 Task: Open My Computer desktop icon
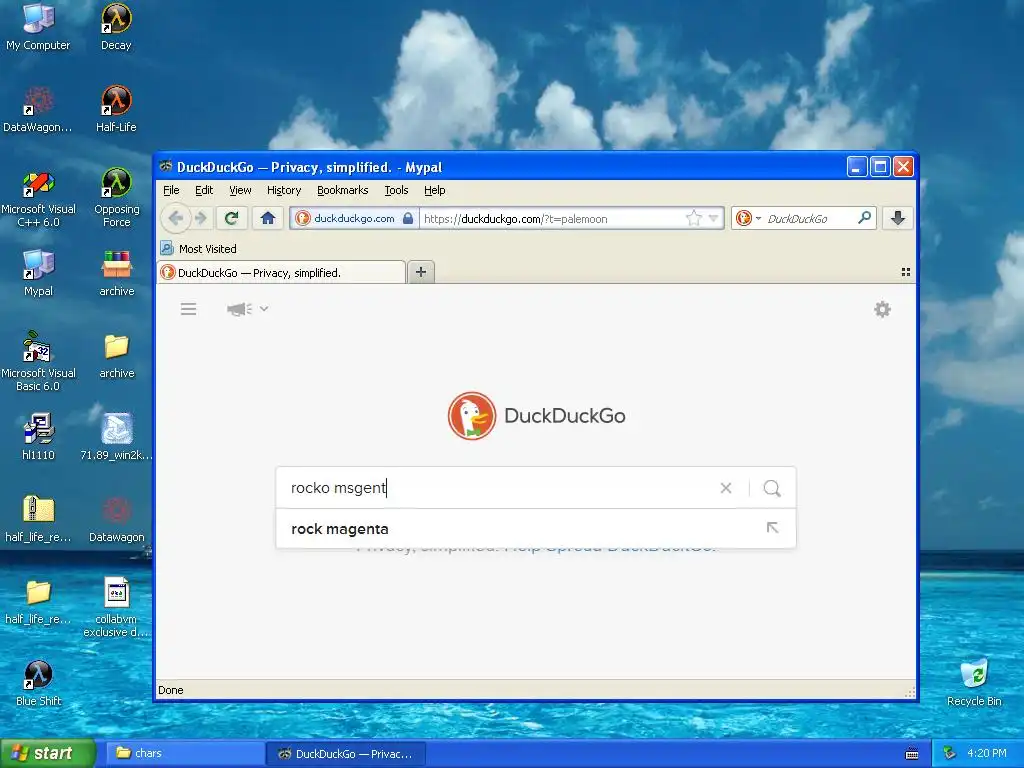tap(38, 27)
